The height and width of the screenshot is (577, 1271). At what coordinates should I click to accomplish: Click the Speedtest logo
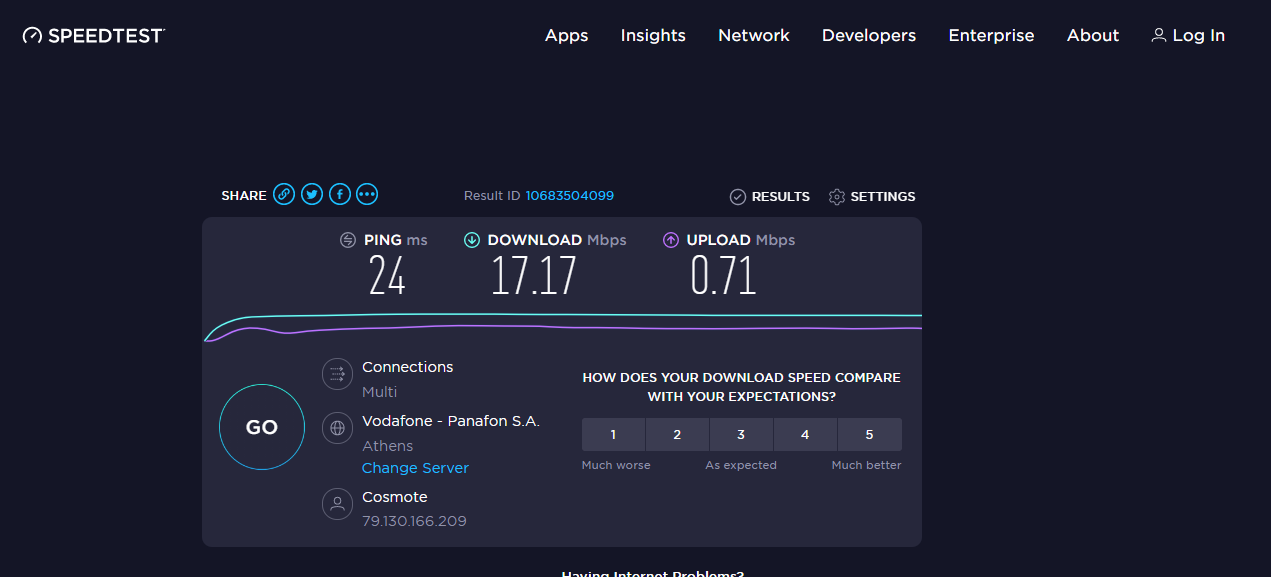coord(94,35)
